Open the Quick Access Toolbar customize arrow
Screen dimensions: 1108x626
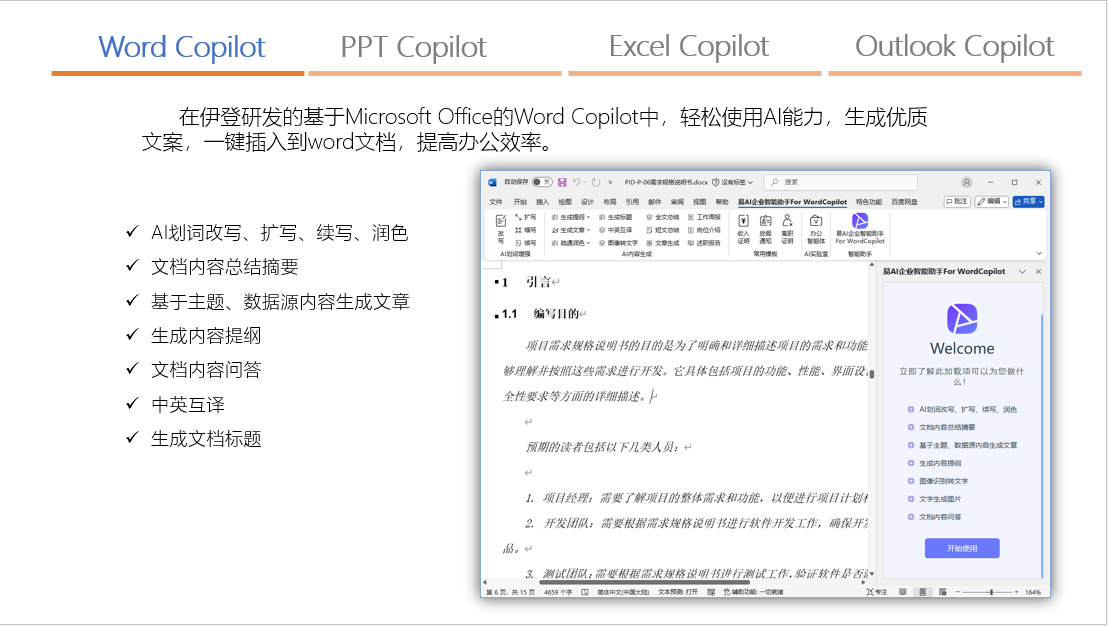tap(610, 182)
